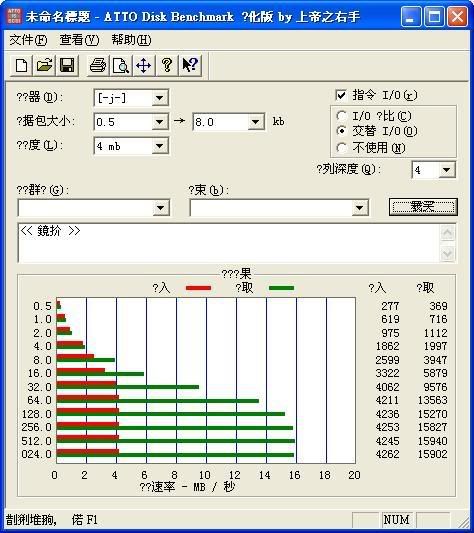Click the four-arrow move toolbar icon
474x533 pixels.
(x=143, y=65)
